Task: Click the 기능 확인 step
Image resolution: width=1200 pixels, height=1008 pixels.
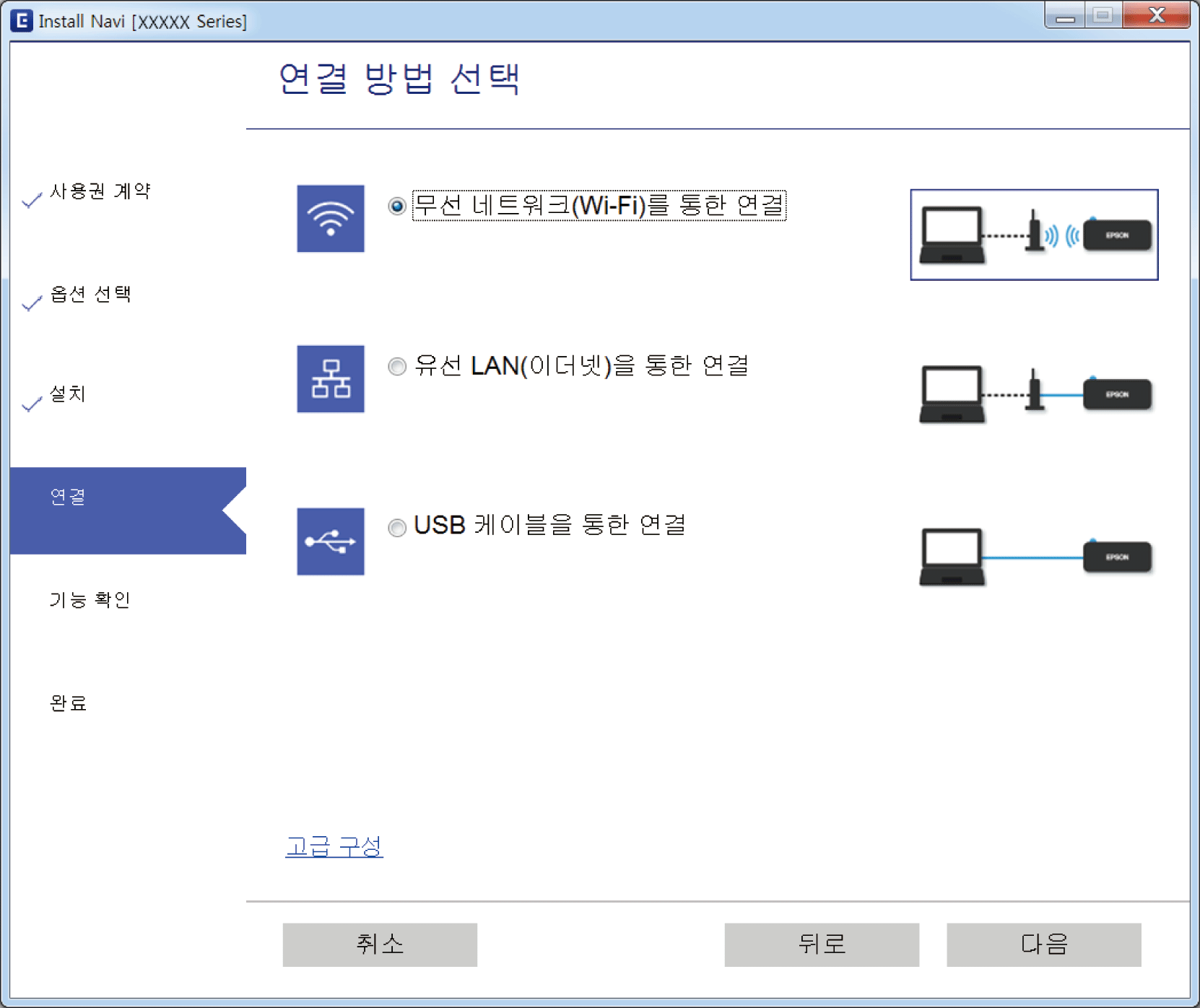Action: coord(90,599)
